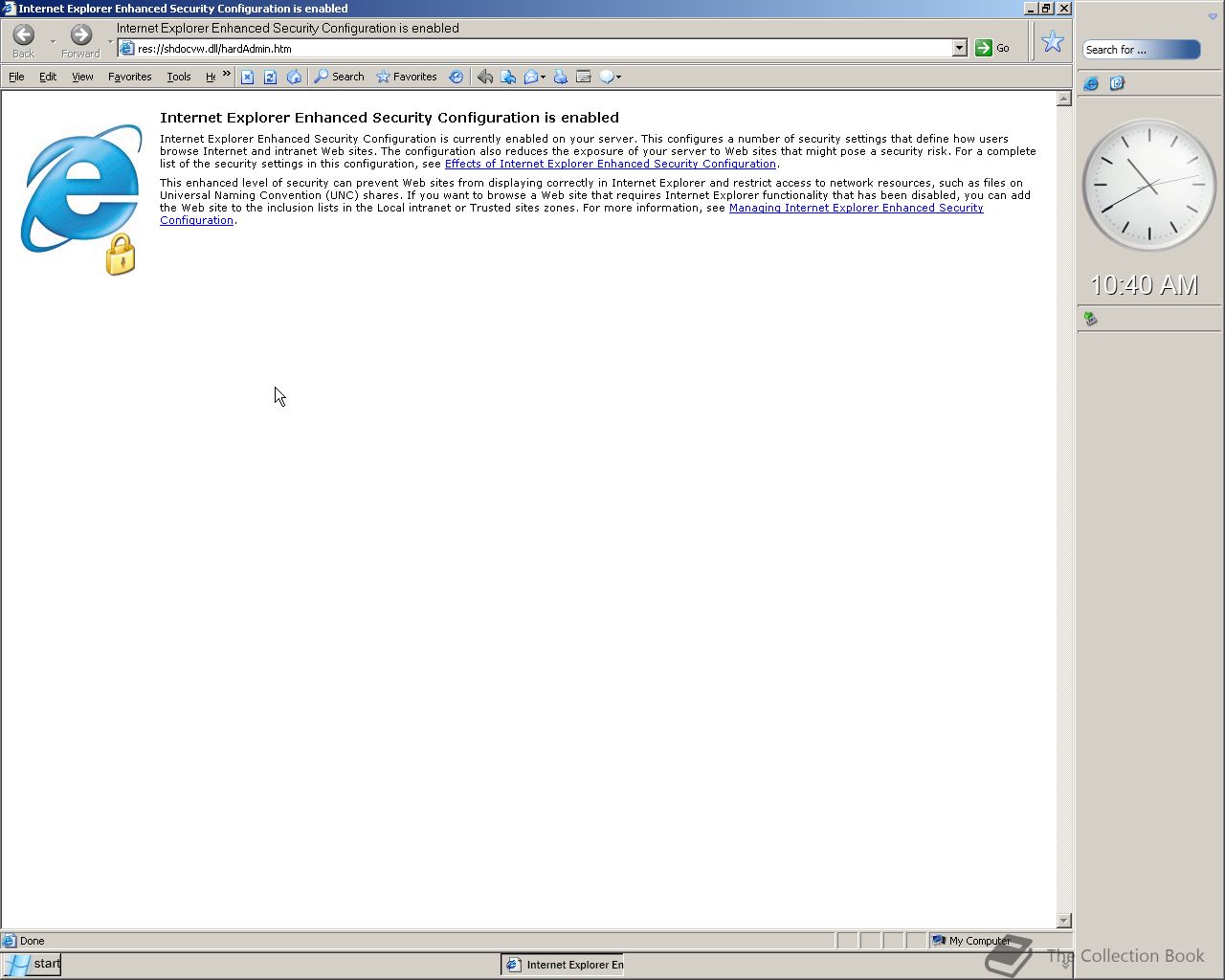The width and height of the screenshot is (1225, 980).
Task: Click the sidebar 'Search for ...' field
Action: 1141,50
